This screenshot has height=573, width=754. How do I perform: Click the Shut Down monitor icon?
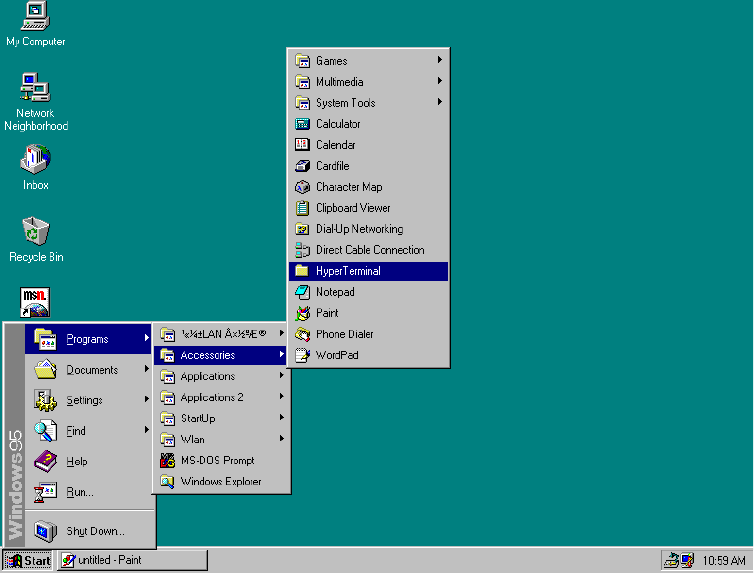tap(46, 531)
